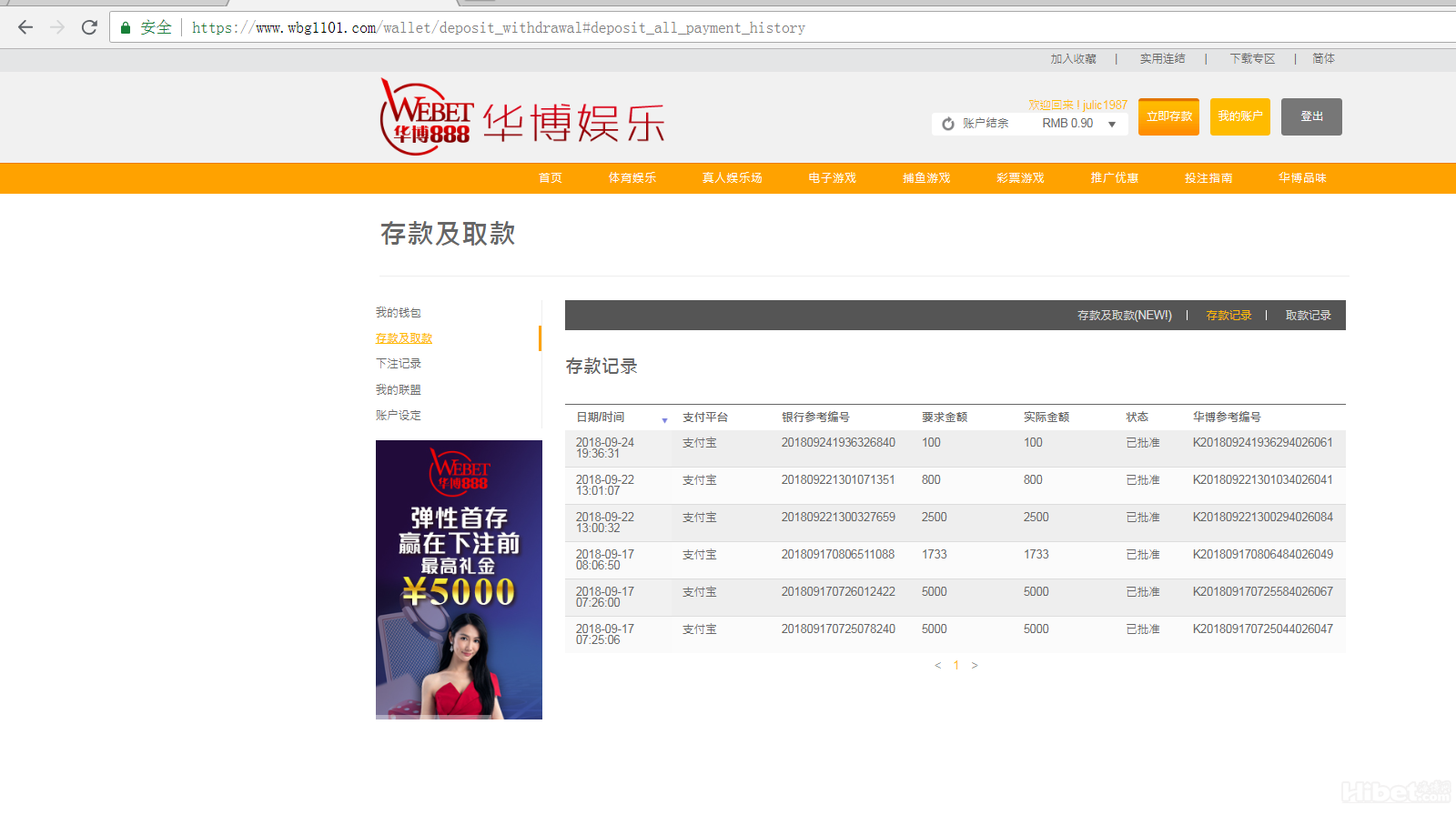Open 体育娱乐 in the navigation bar
Image resolution: width=1456 pixels, height=815 pixels.
click(x=632, y=178)
